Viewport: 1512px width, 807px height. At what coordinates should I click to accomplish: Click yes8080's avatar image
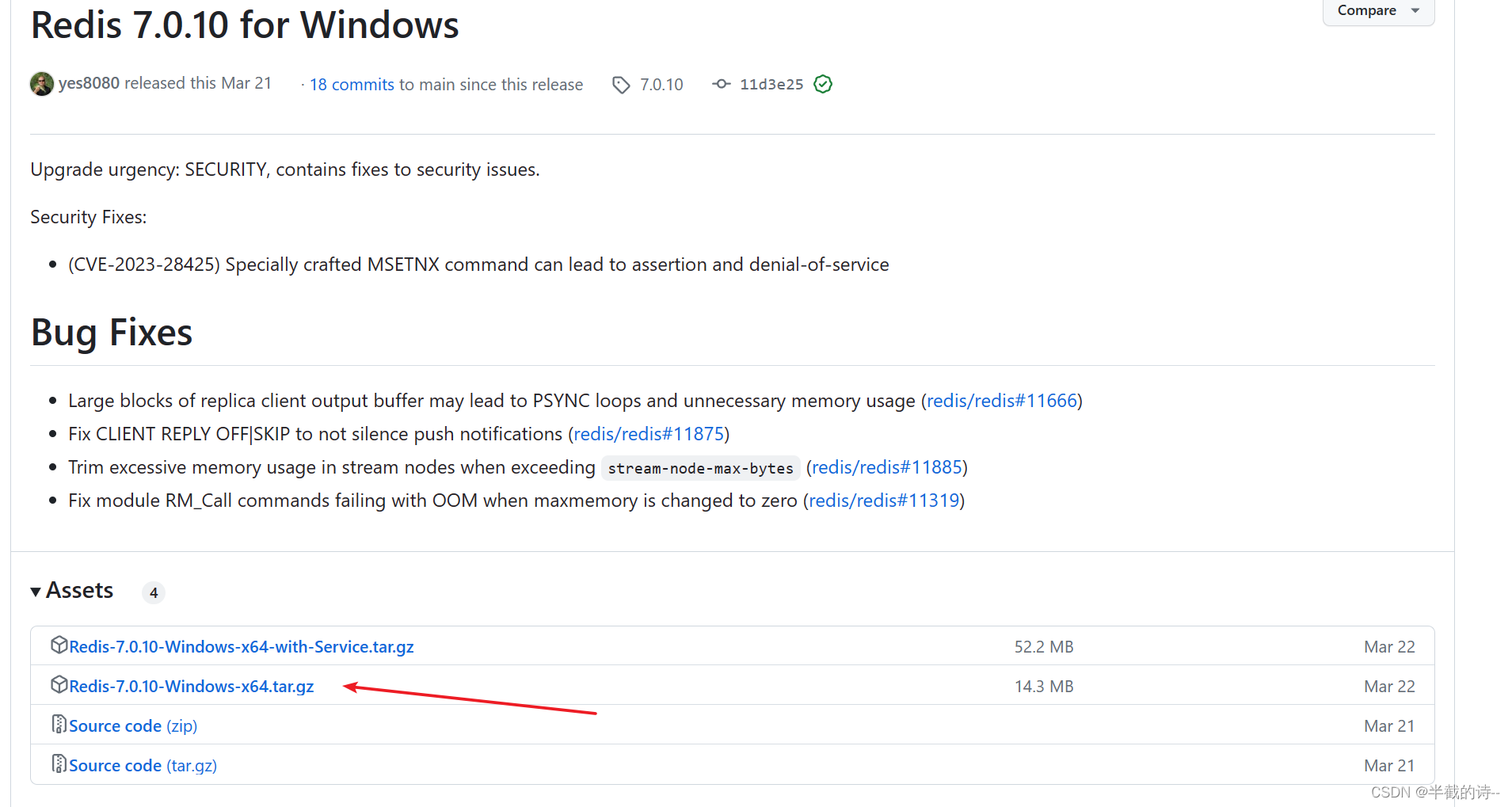[41, 83]
